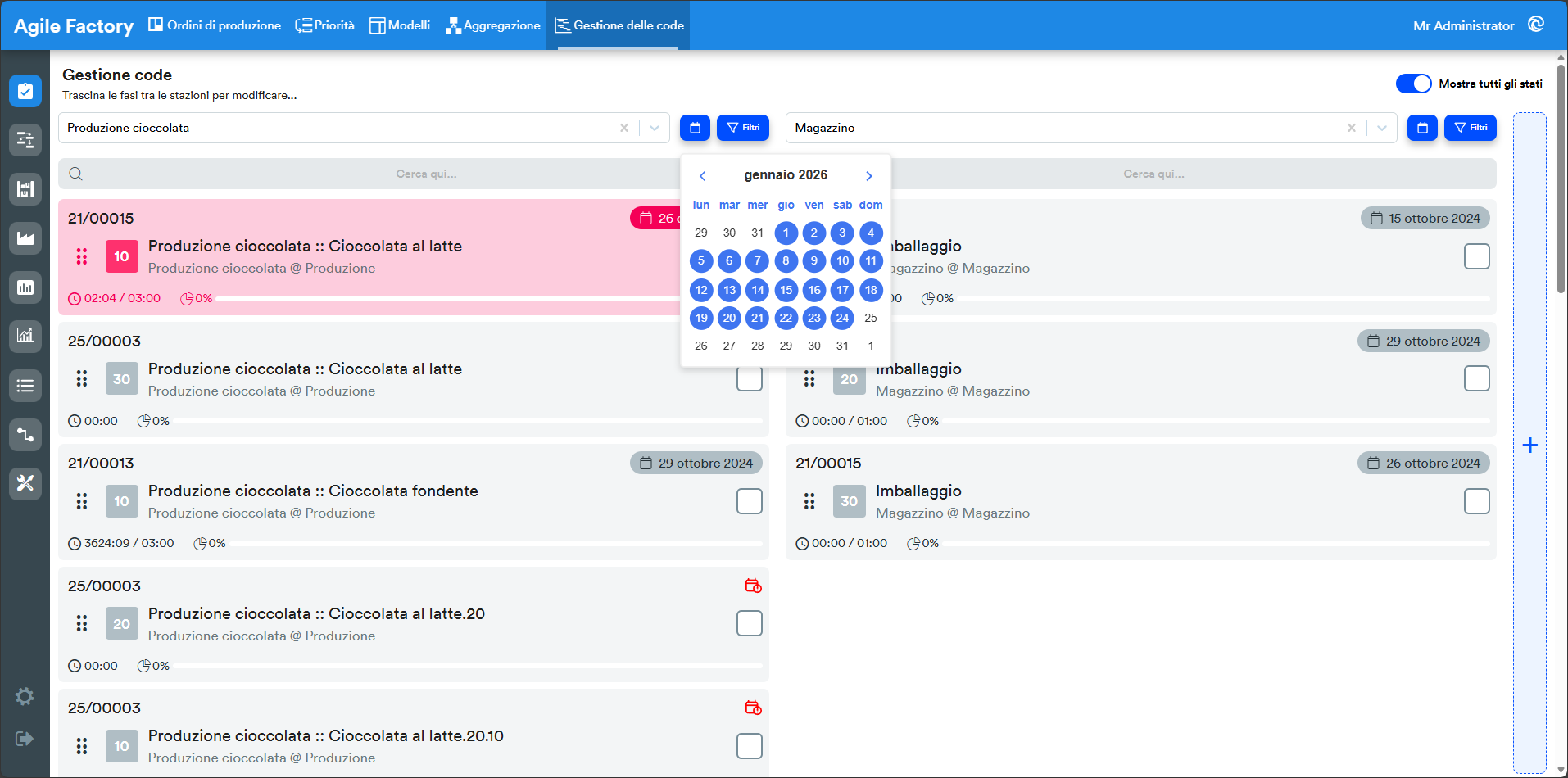Screen dimensions: 1568x778
Task: Click progress bar of Cioccolata al latte.20 card
Action: (x=469, y=666)
